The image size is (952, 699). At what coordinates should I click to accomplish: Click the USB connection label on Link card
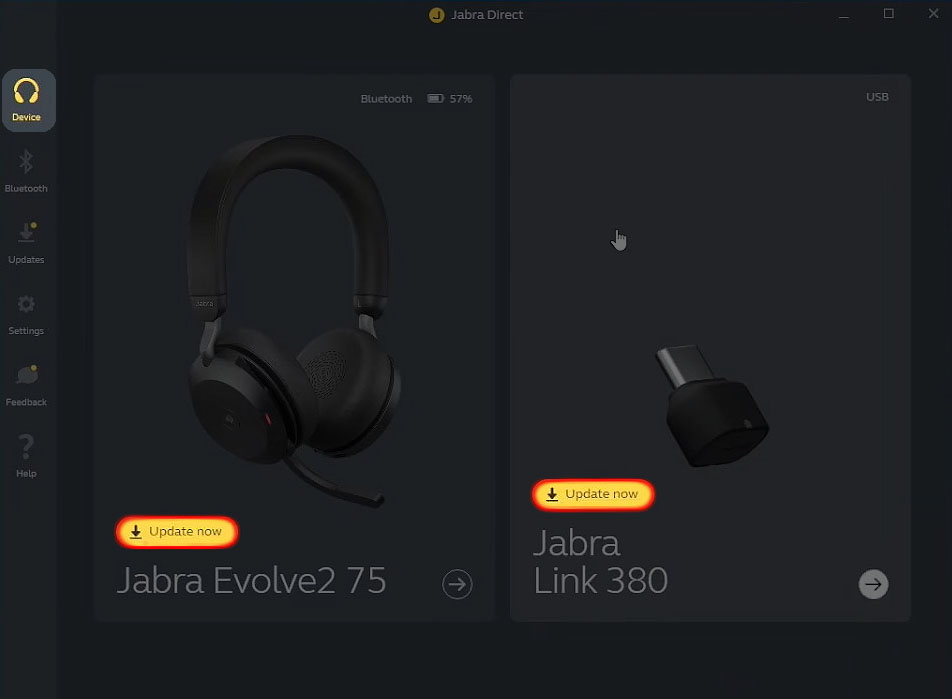[877, 97]
